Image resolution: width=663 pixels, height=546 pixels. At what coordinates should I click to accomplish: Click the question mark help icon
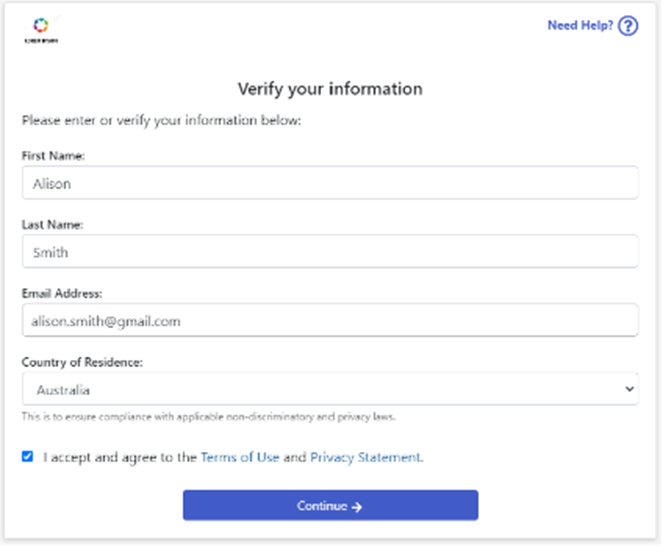(628, 26)
